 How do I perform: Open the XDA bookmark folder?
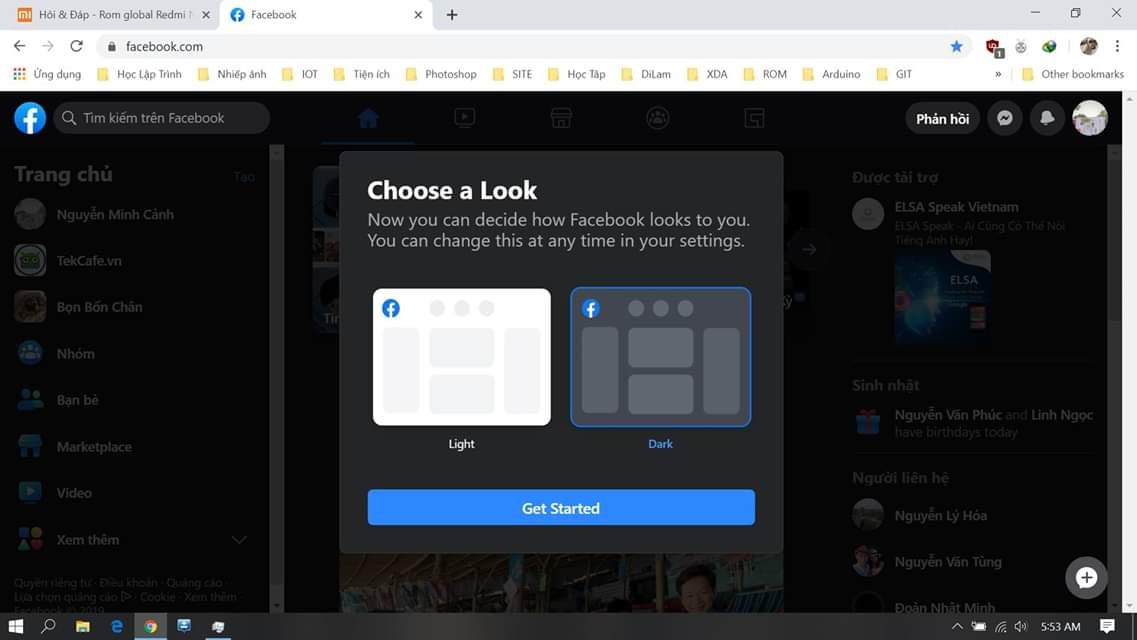point(707,74)
